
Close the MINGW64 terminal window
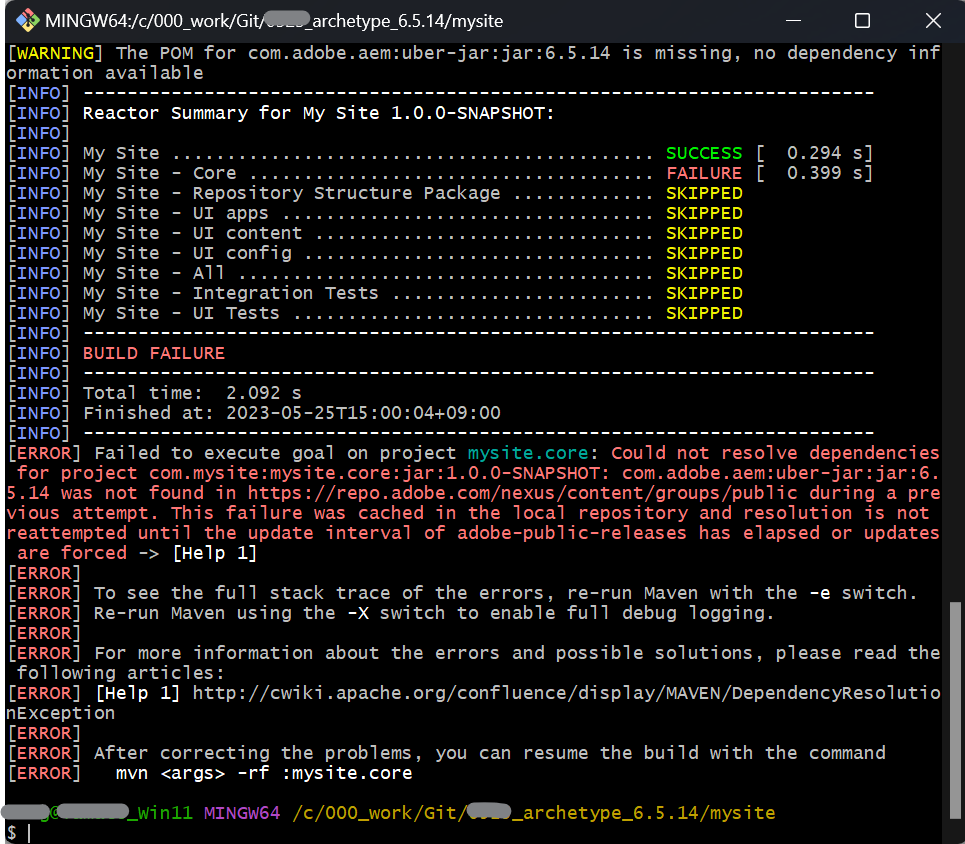[x=933, y=20]
